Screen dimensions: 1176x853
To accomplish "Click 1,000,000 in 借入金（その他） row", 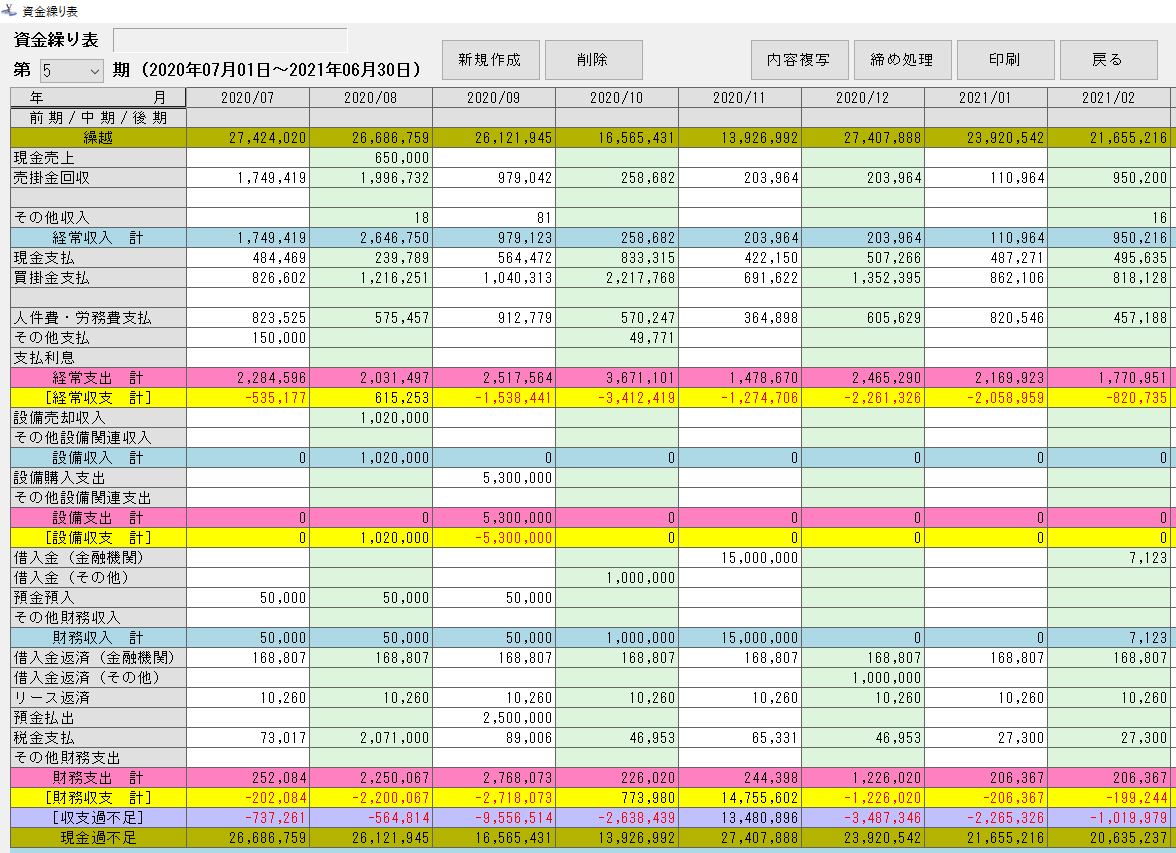I will click(616, 578).
